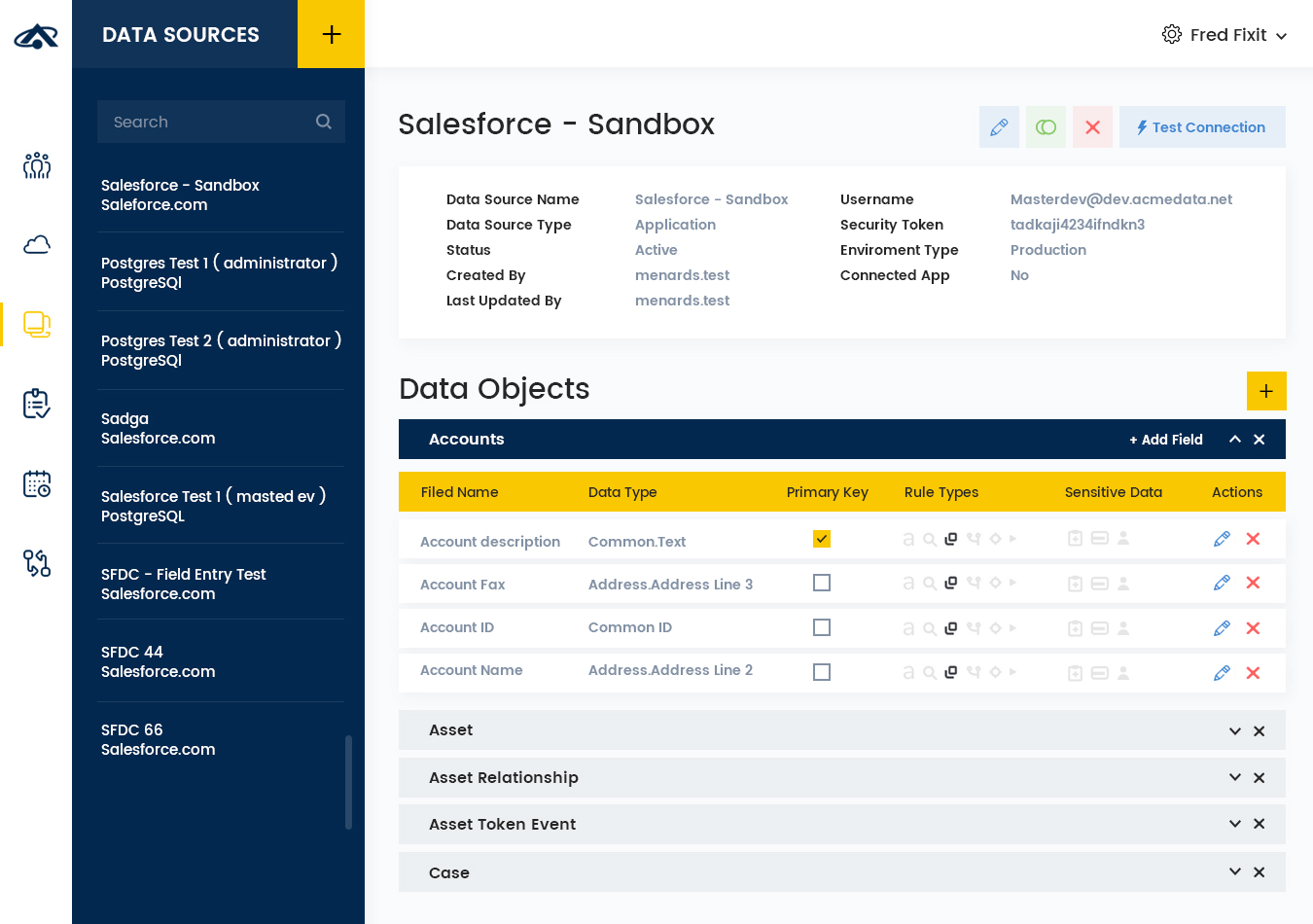Open the data sources icon in the sidebar
This screenshot has width=1313, height=924.
point(37,324)
